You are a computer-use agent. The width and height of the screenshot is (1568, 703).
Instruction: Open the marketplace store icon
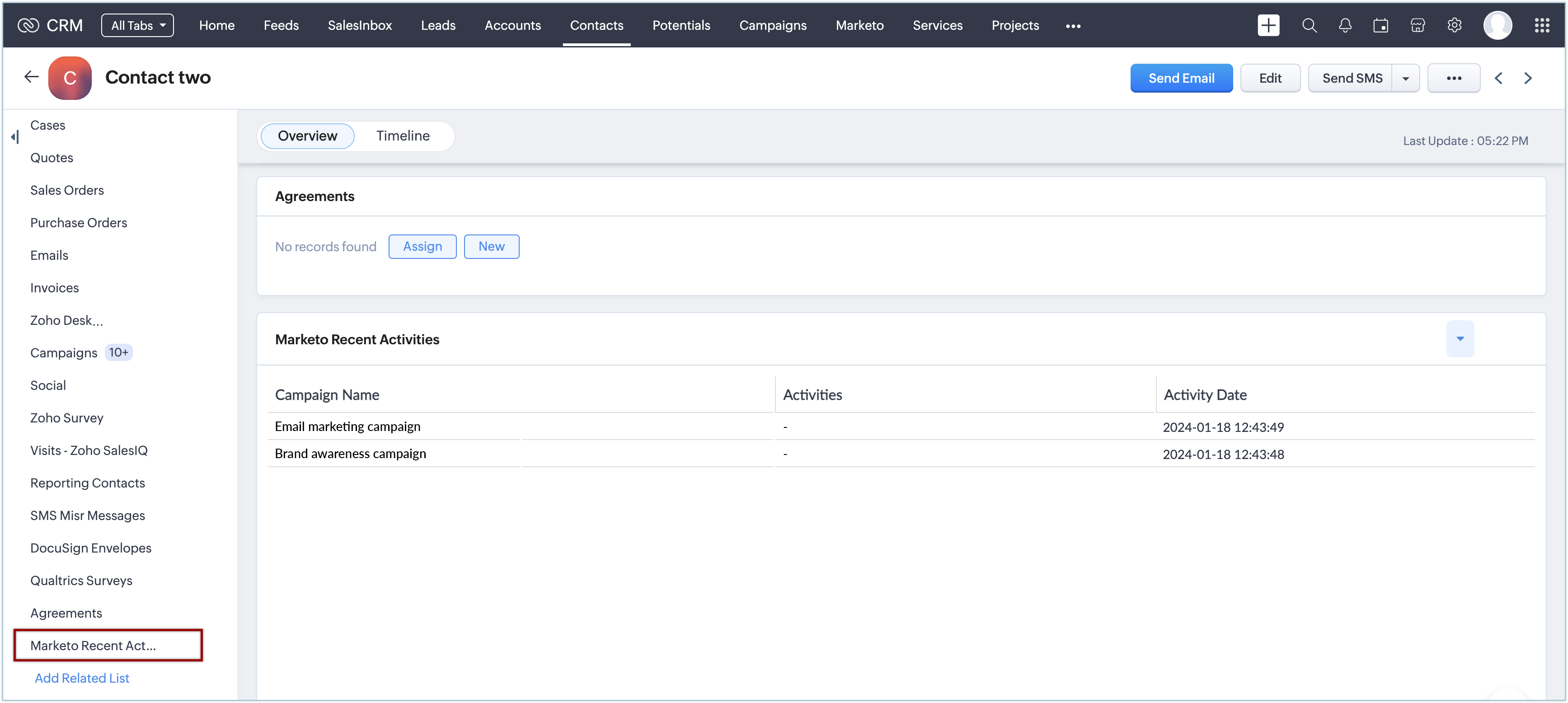click(x=1418, y=26)
